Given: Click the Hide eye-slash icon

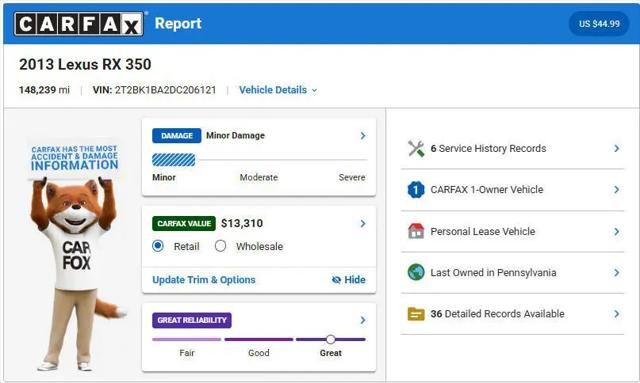Looking at the screenshot, I should click(336, 280).
